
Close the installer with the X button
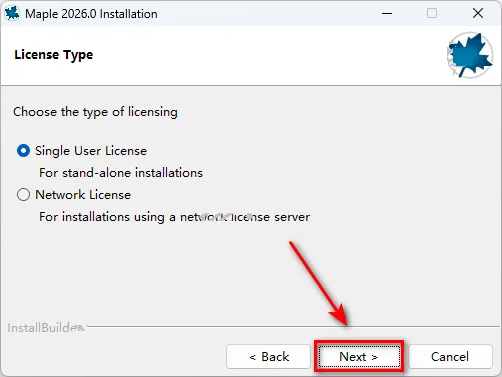478,13
